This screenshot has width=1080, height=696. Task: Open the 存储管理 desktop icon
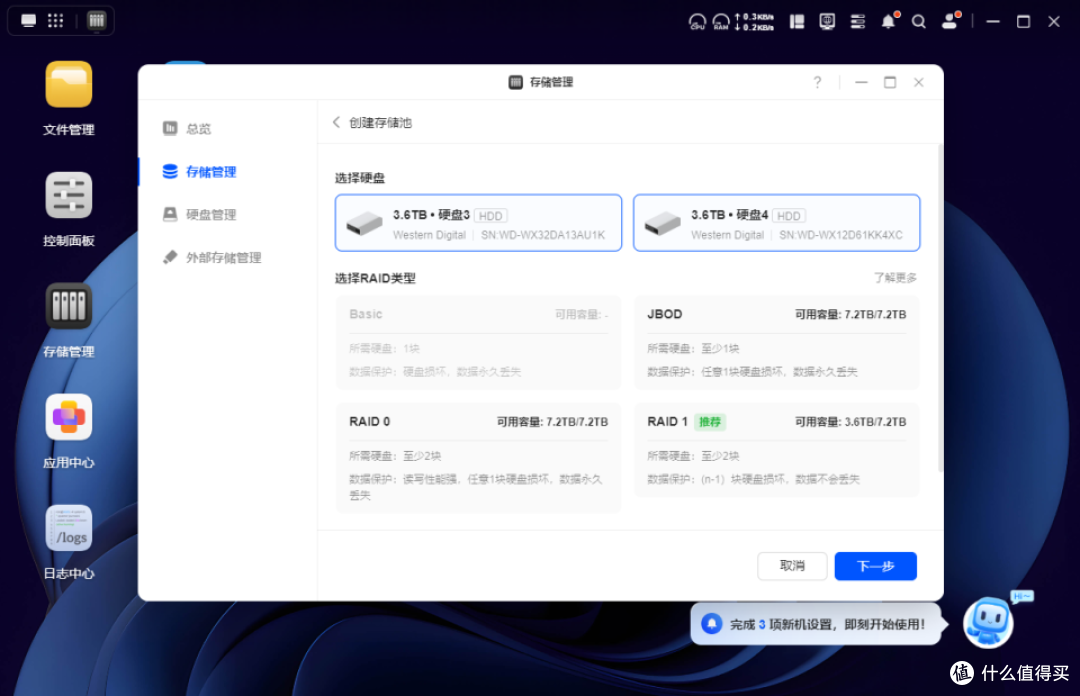click(x=68, y=306)
